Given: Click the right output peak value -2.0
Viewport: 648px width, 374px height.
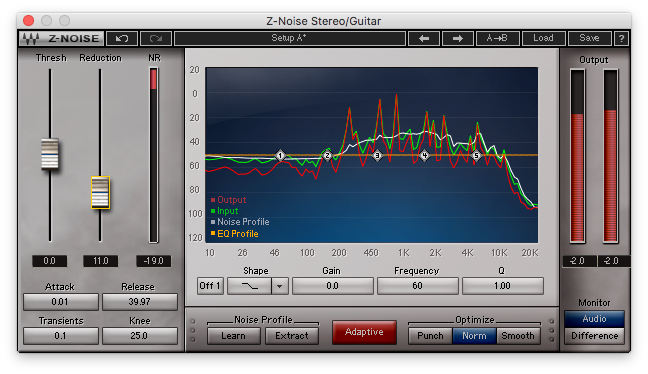Looking at the screenshot, I should pos(613,261).
